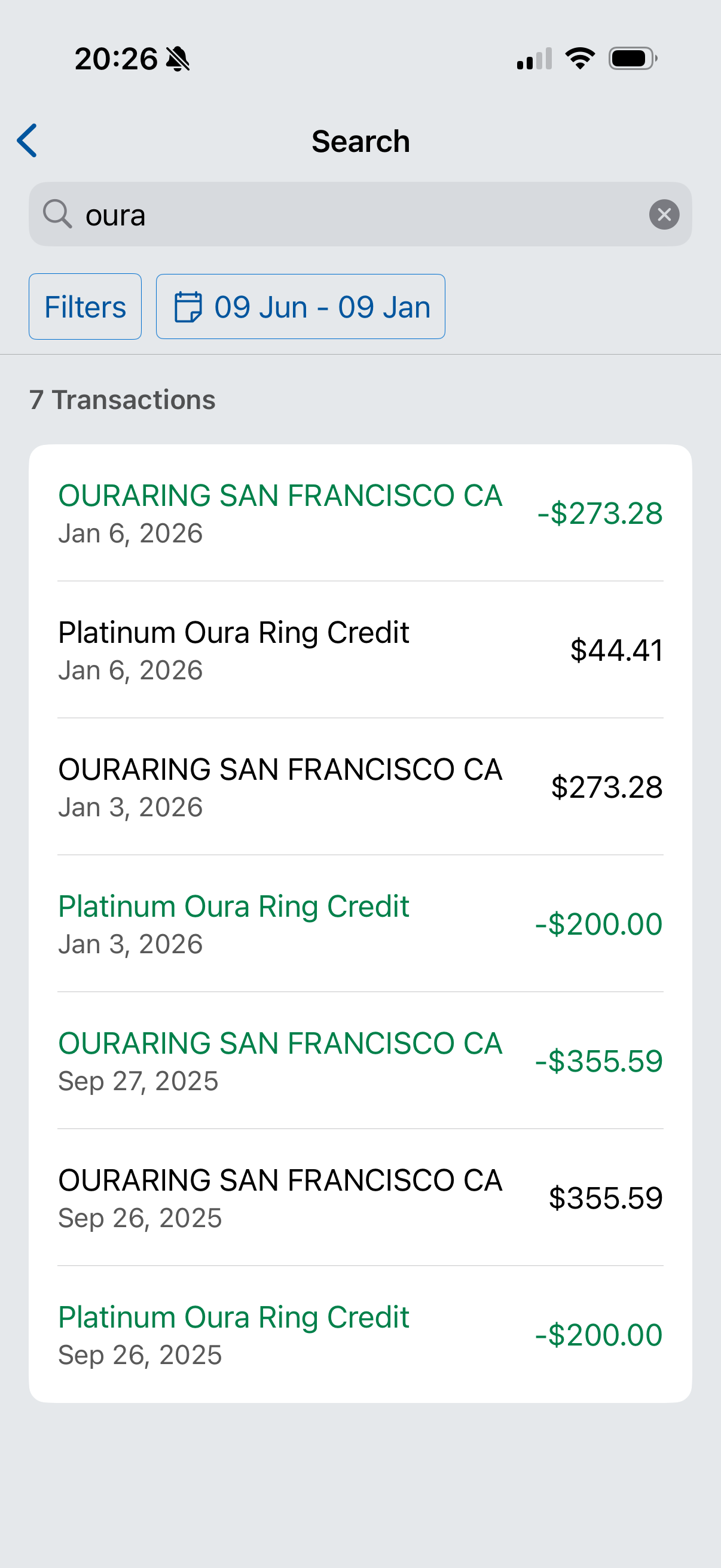Tap the battery status icon
This screenshot has width=721, height=1568.
click(633, 59)
